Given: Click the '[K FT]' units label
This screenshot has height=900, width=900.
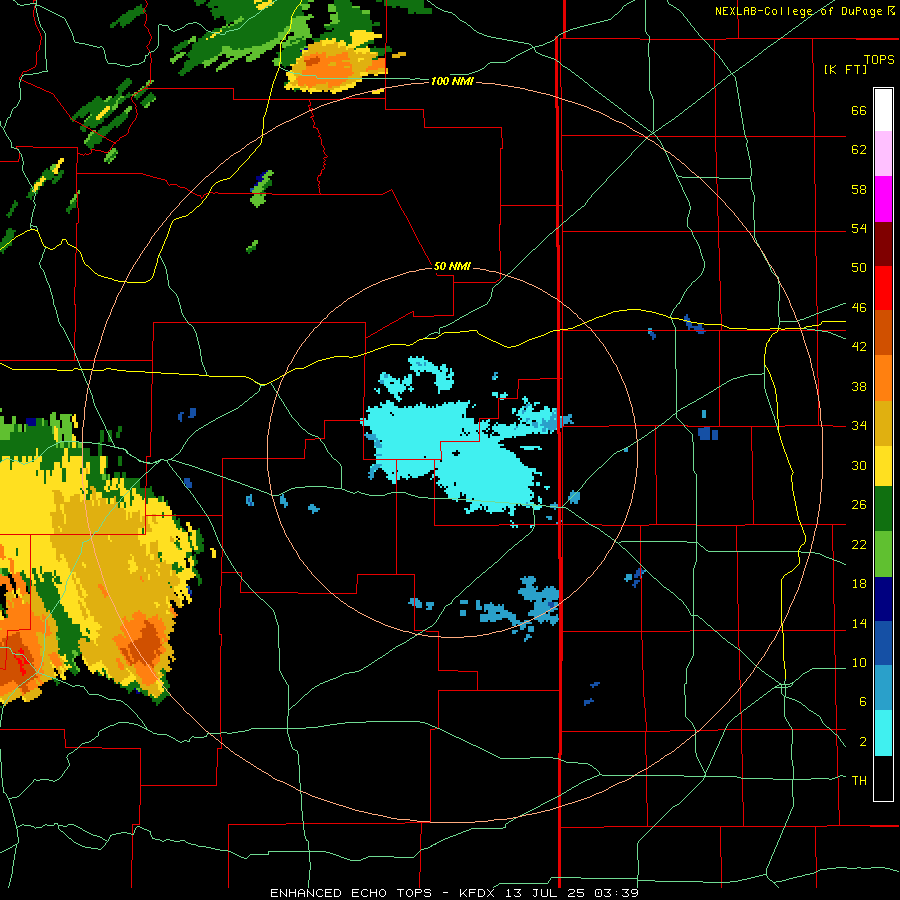Looking at the screenshot, I should [845, 70].
